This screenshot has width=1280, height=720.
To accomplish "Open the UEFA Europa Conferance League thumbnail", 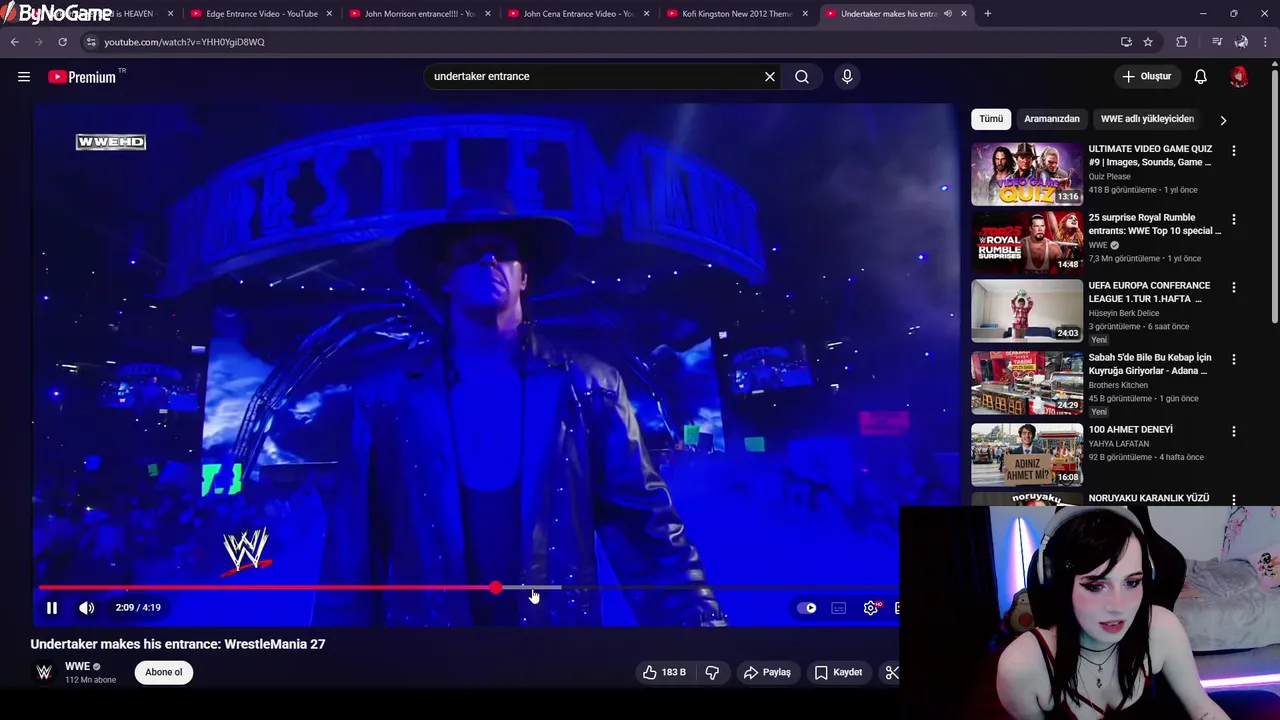I will [x=1027, y=311].
